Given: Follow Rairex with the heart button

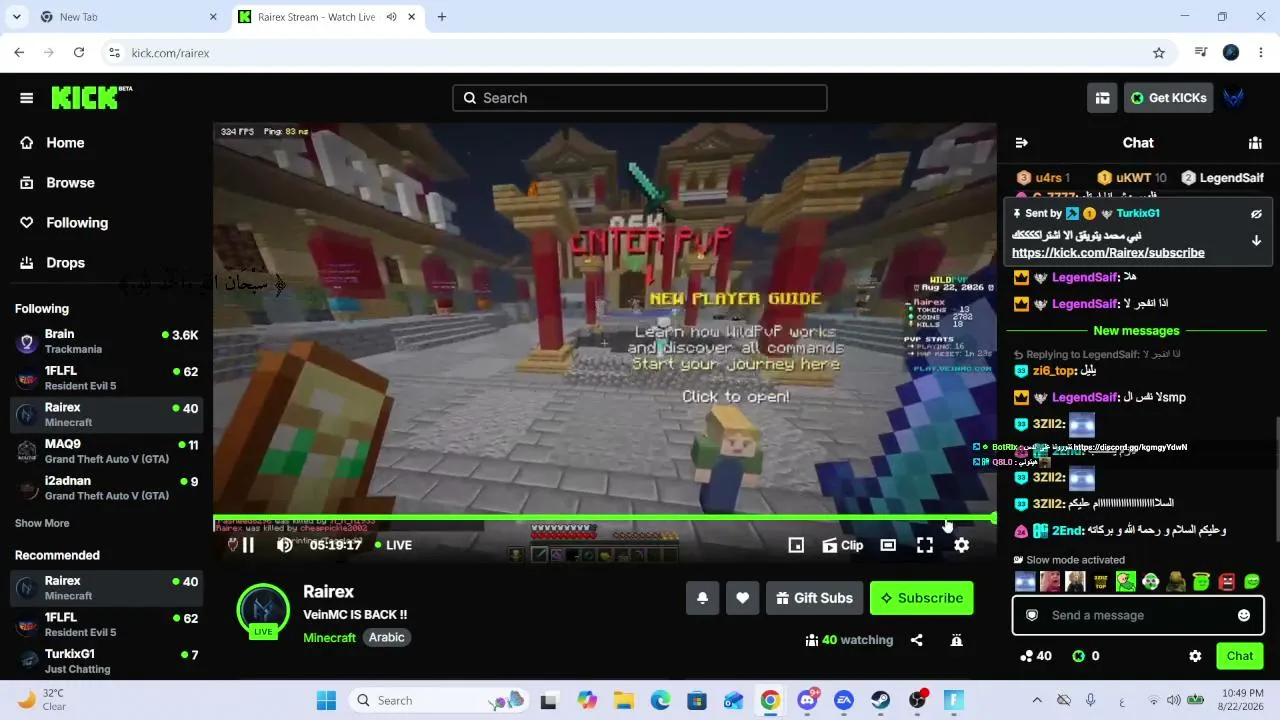Looking at the screenshot, I should [743, 598].
